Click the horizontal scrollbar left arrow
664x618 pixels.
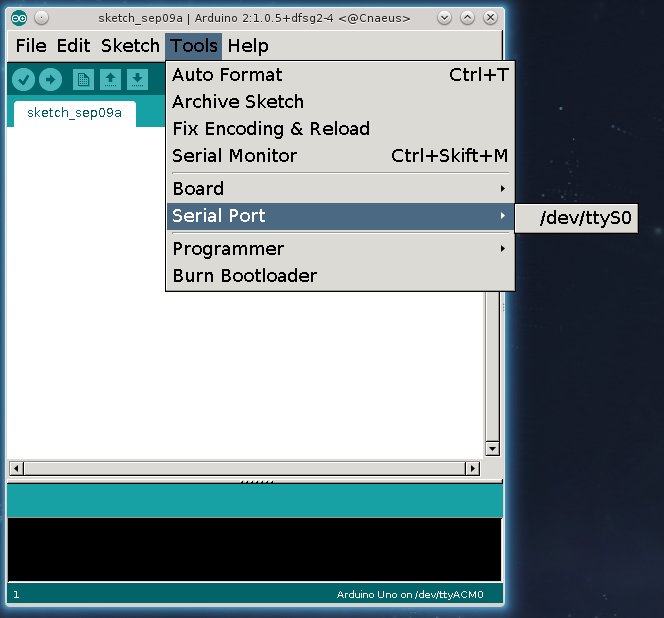coord(17,468)
